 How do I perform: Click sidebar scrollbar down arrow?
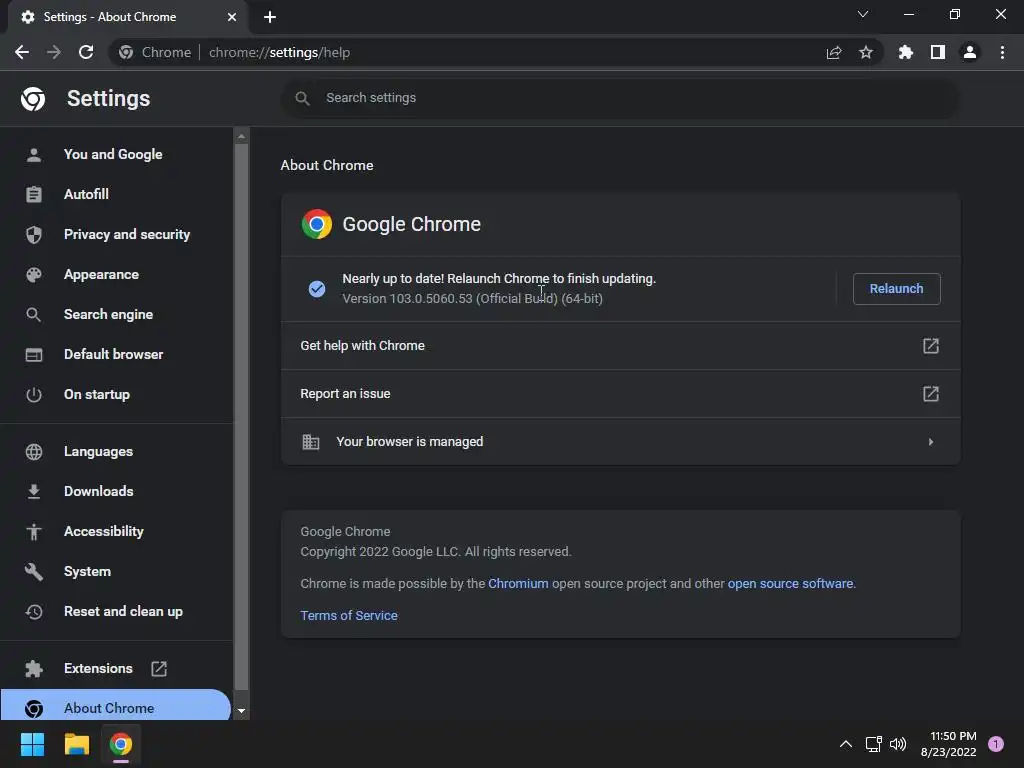pos(242,711)
